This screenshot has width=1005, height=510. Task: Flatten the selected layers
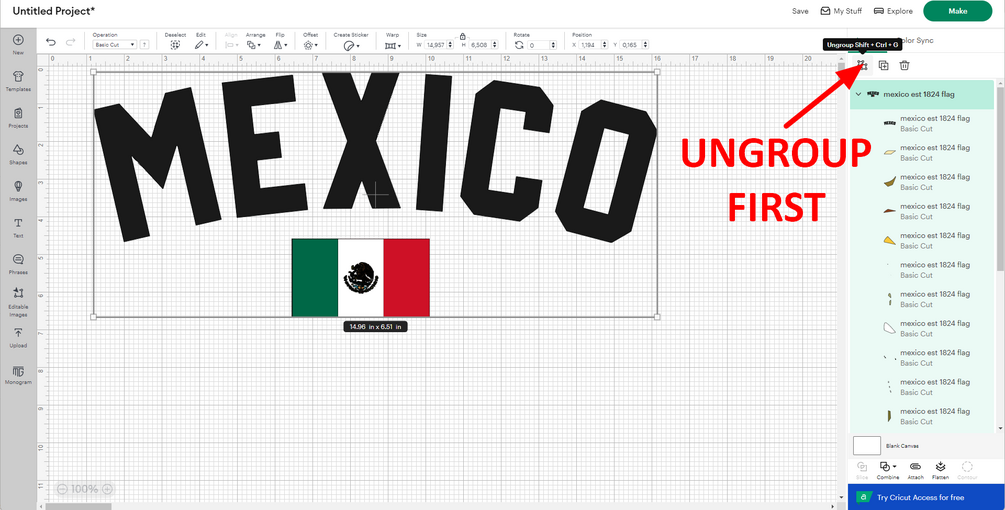(940, 470)
